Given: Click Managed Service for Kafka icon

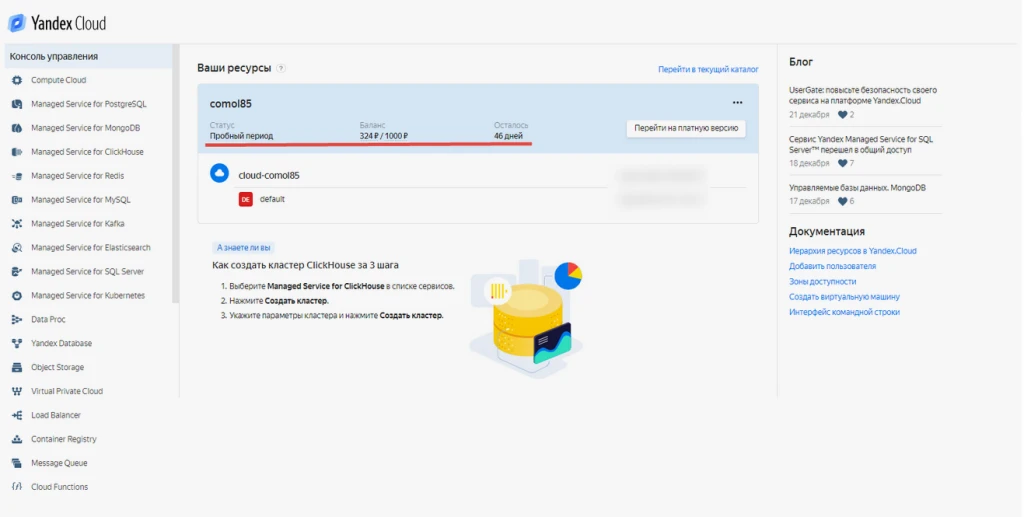Looking at the screenshot, I should pyautogui.click(x=17, y=224).
